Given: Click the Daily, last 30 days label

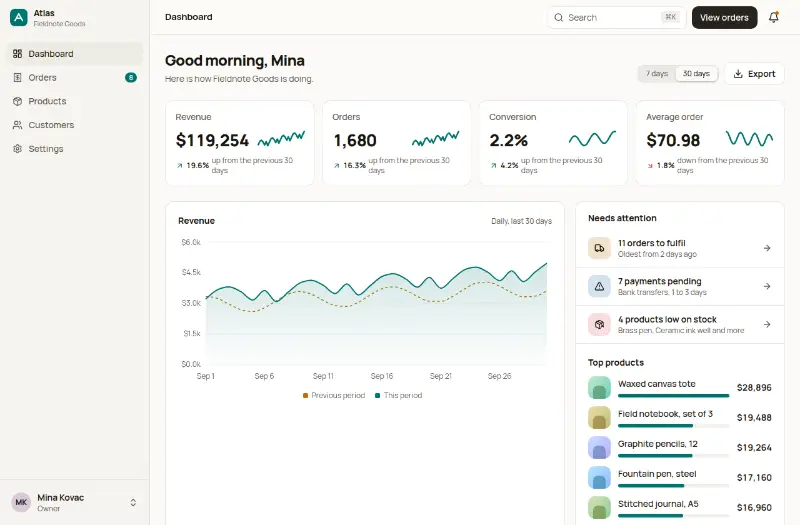Looking at the screenshot, I should pos(521,221).
